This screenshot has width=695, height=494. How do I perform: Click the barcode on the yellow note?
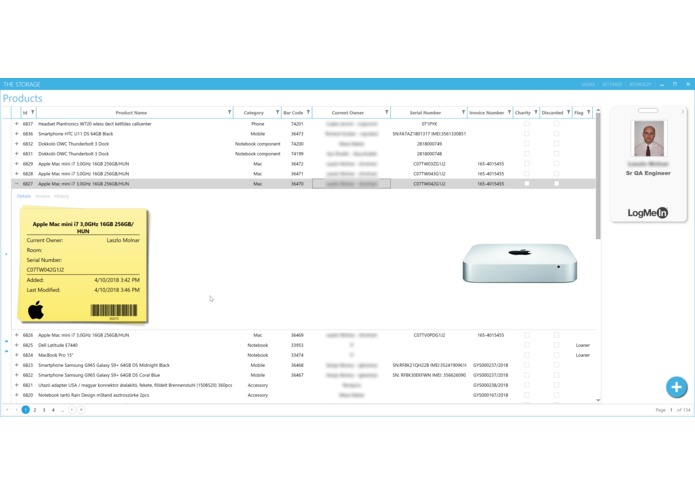(114, 311)
